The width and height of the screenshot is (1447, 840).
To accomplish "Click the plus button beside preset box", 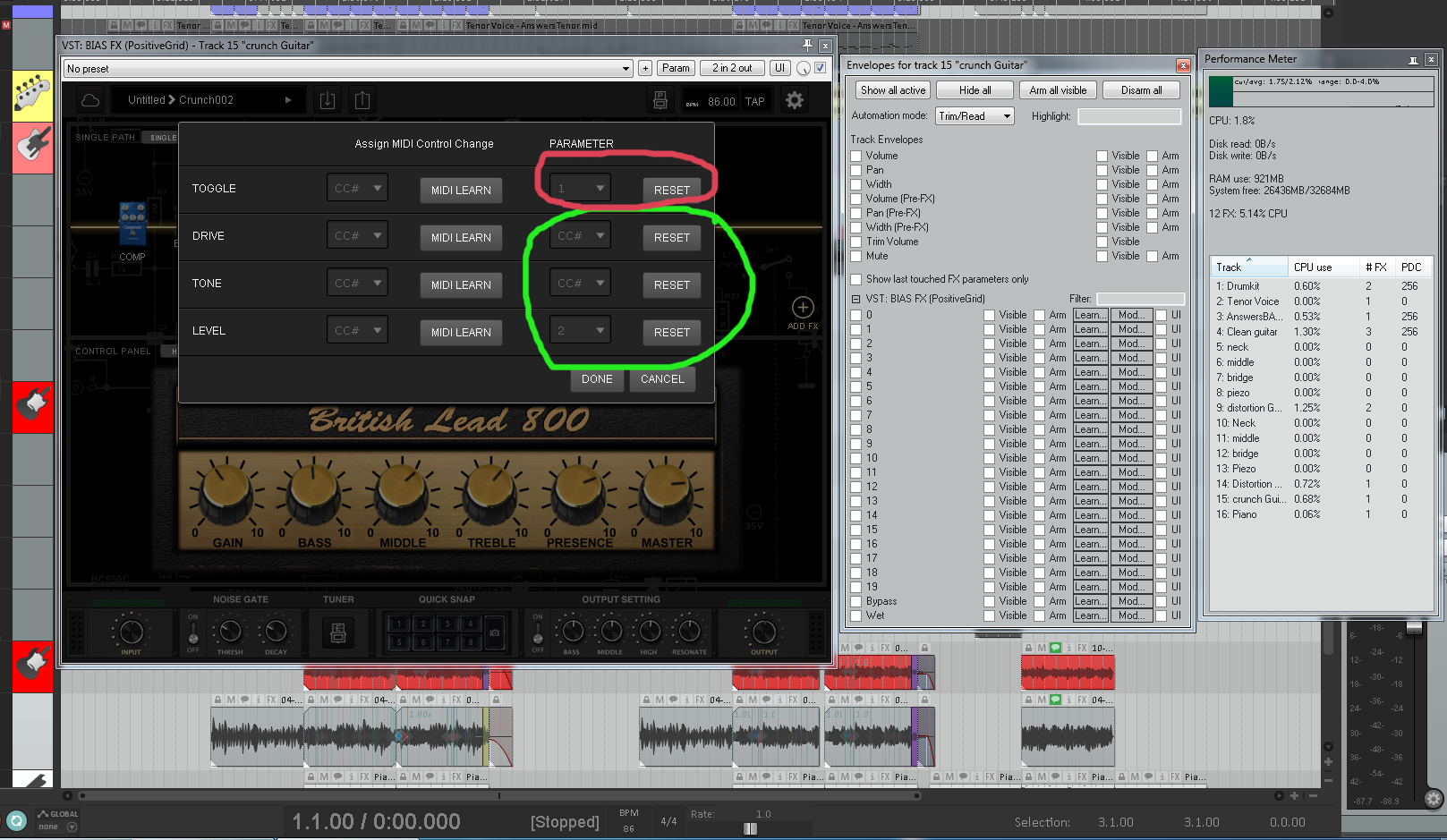I will [645, 68].
